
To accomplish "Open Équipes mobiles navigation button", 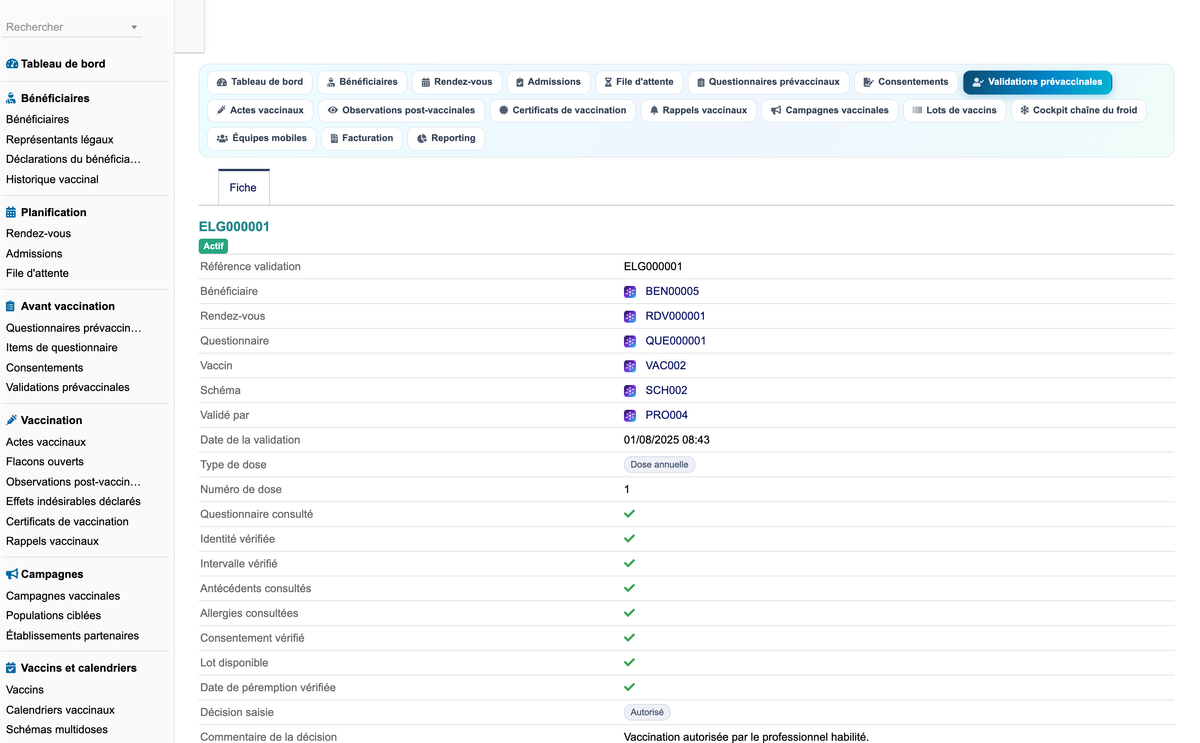I will pyautogui.click(x=263, y=138).
